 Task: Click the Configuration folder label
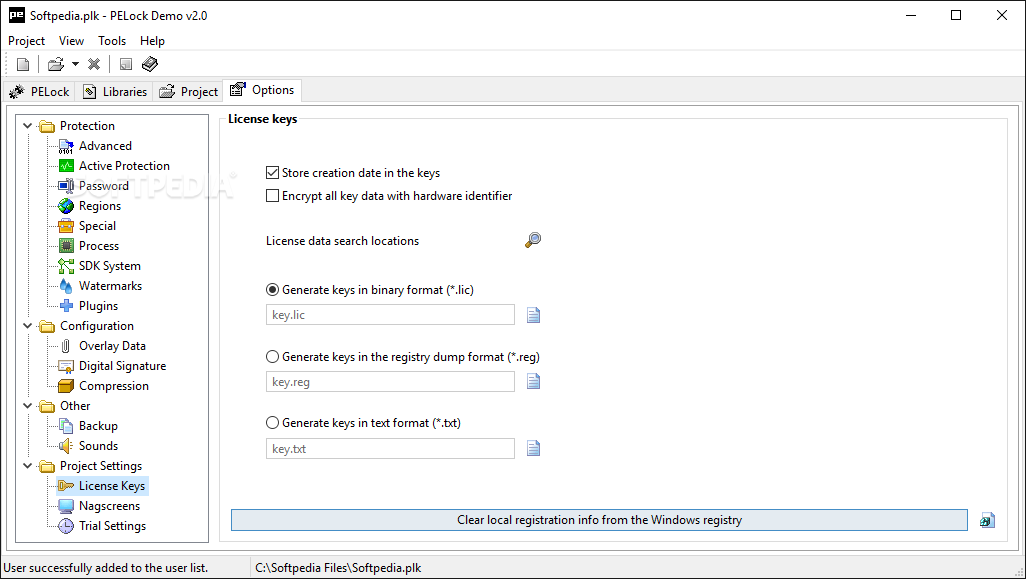point(97,326)
